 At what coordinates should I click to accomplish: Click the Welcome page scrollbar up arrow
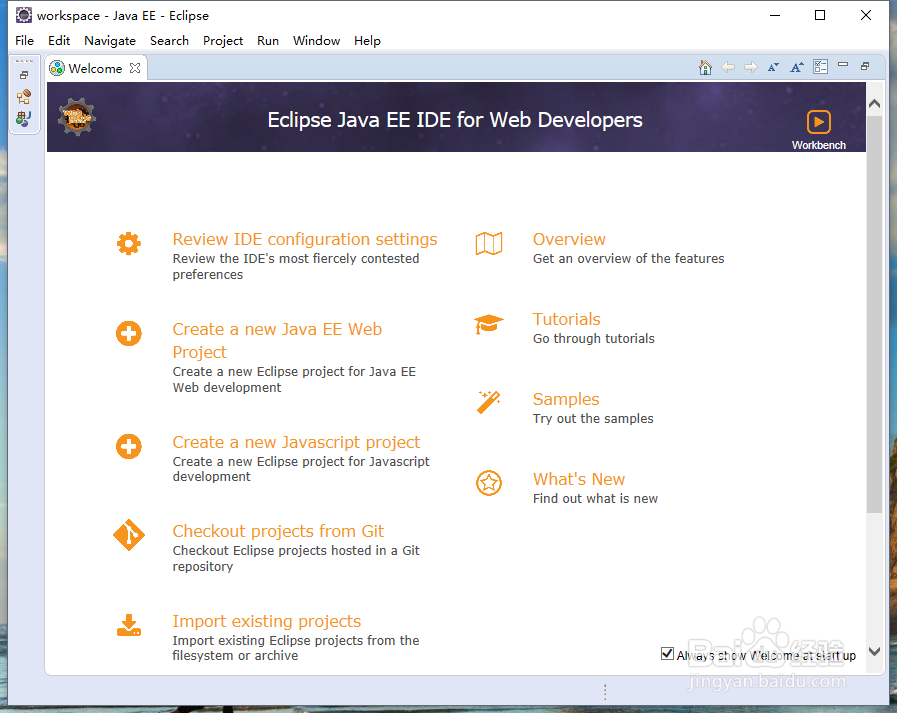pos(874,104)
